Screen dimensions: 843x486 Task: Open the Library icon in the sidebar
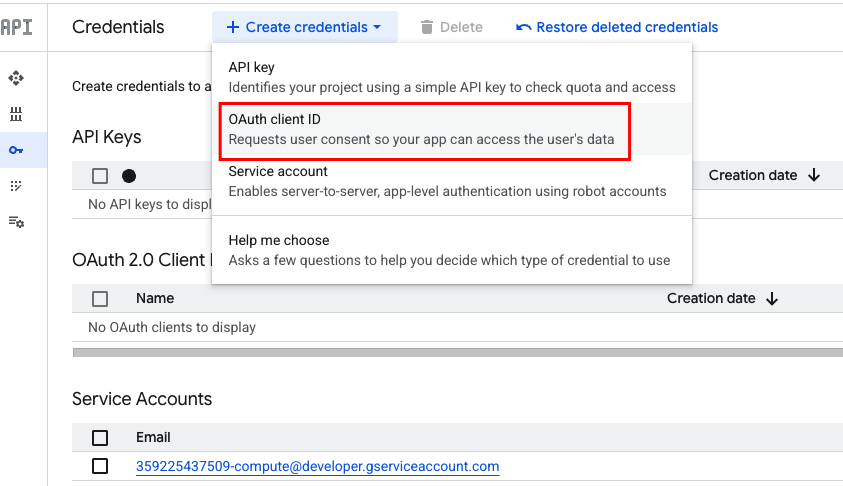coord(16,114)
